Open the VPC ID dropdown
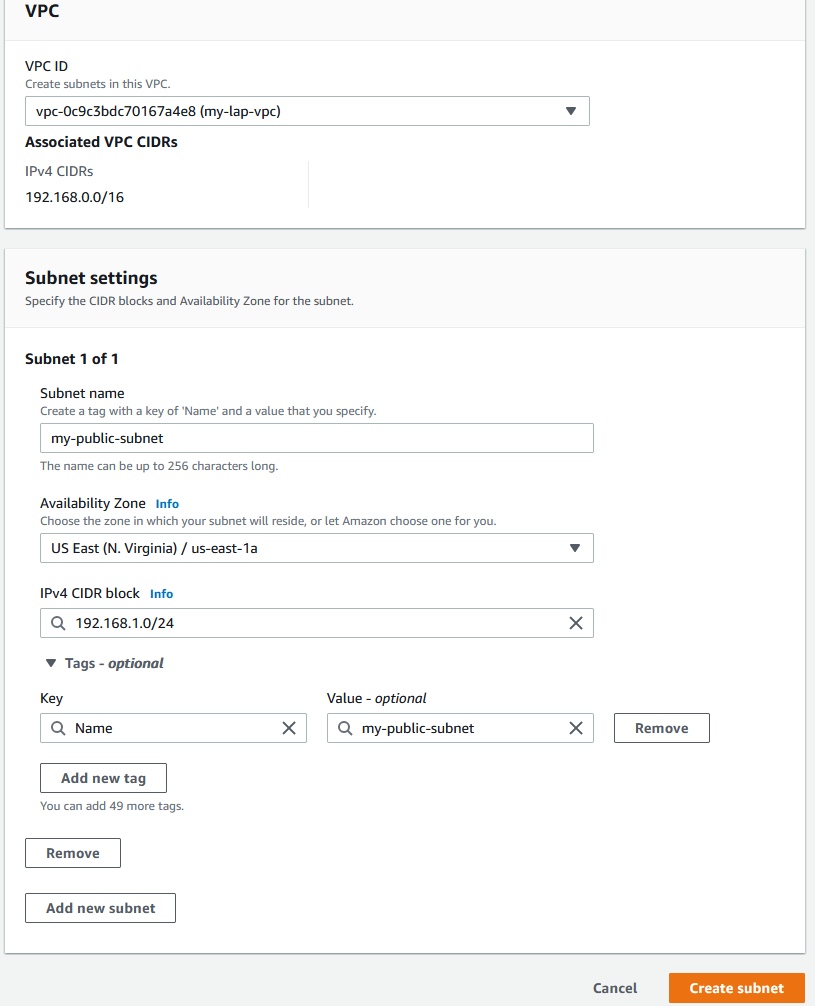Screen dimensions: 815x1006 [307, 111]
